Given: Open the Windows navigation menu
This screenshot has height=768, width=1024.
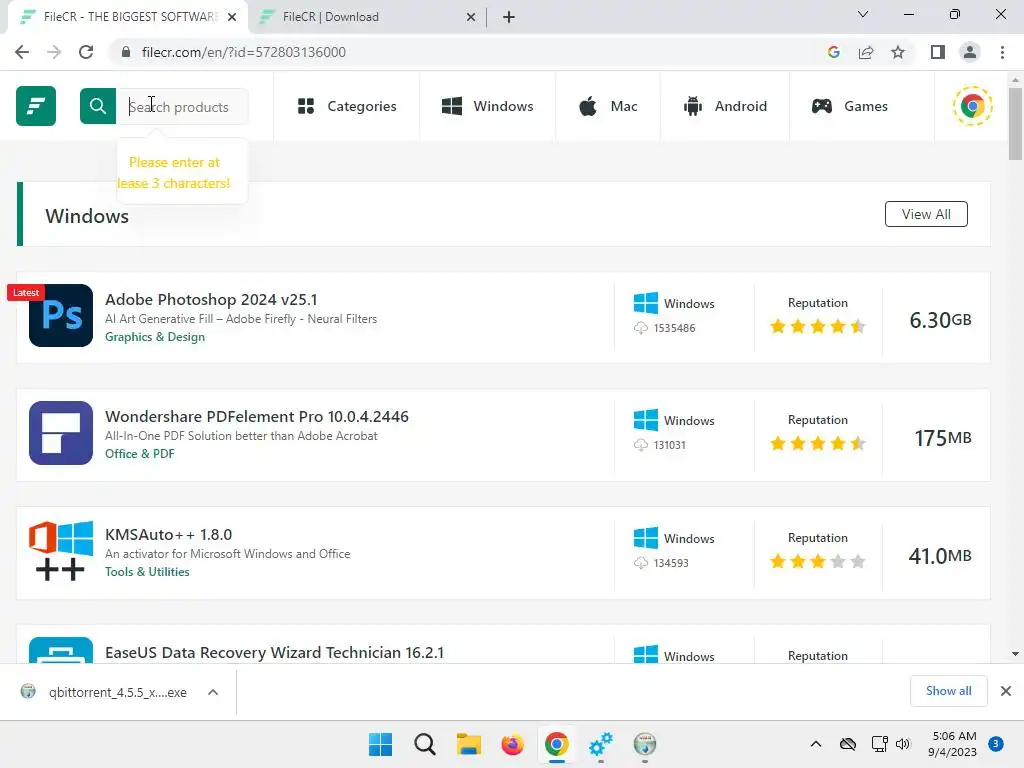Looking at the screenshot, I should pyautogui.click(x=487, y=106).
